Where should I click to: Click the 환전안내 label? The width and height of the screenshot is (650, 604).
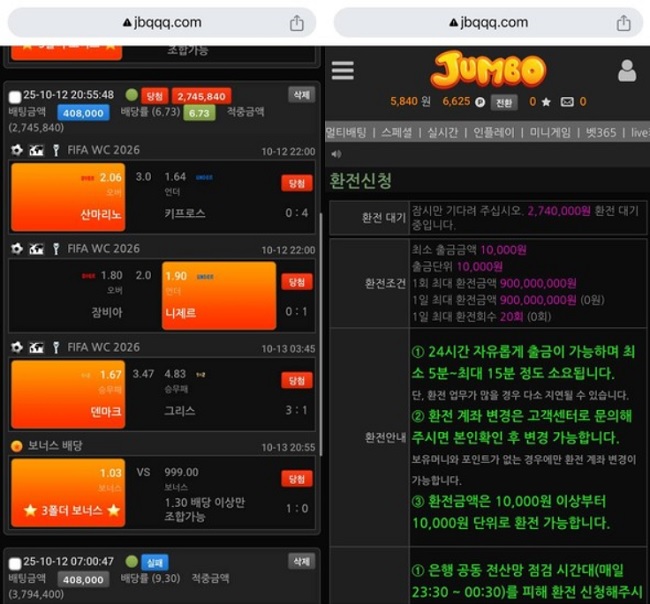[385, 437]
